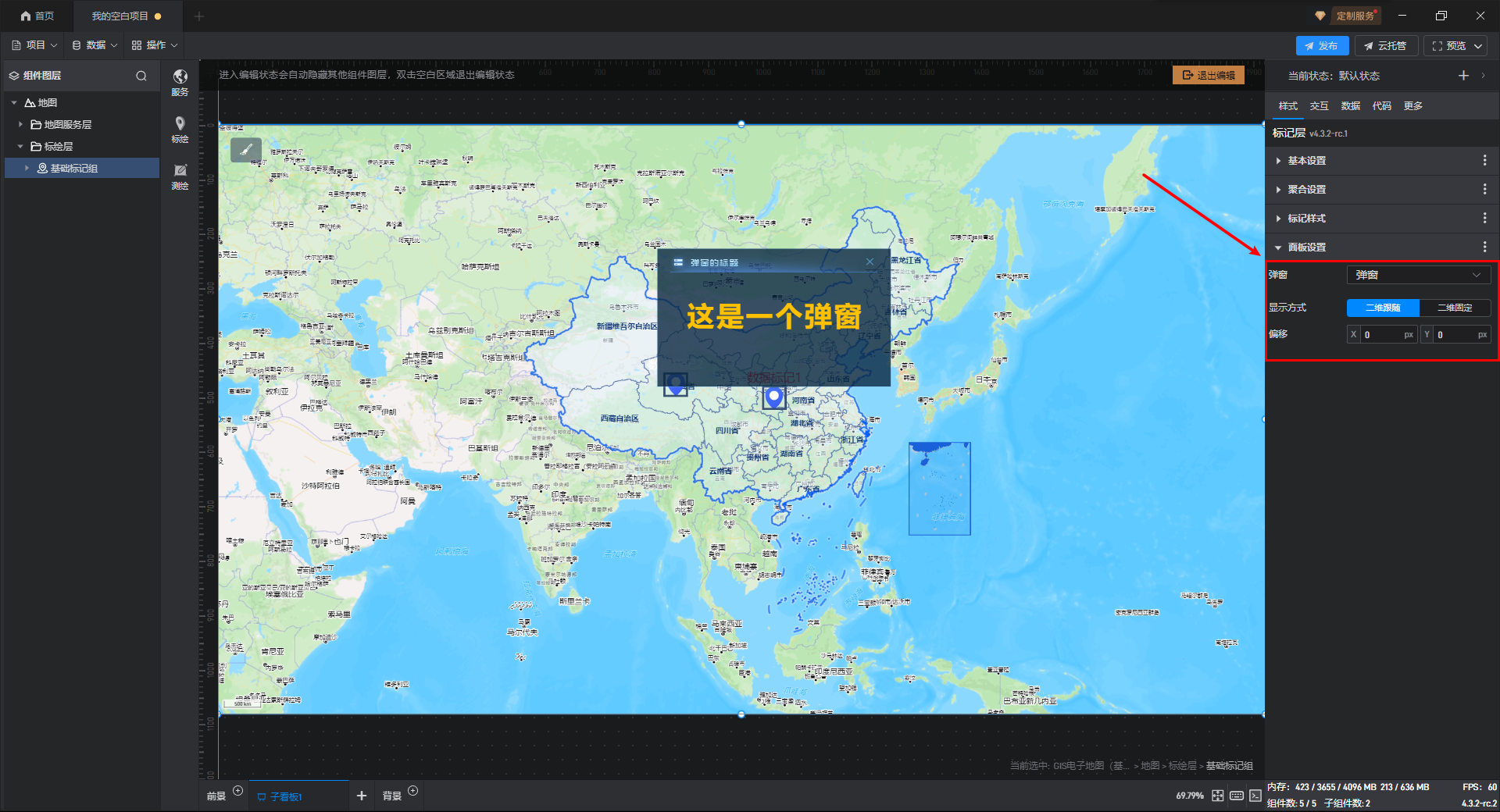Expand the state panel chevron arrow
The width and height of the screenshot is (1500, 812).
1483,75
